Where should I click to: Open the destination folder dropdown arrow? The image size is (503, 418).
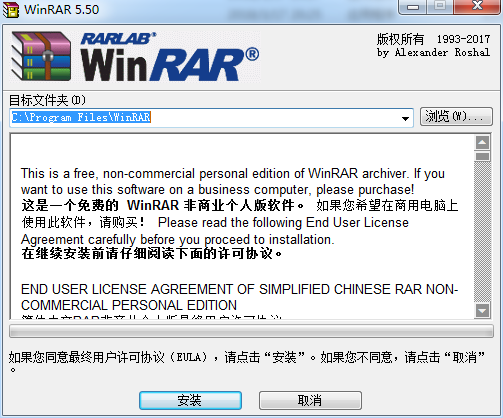(405, 118)
